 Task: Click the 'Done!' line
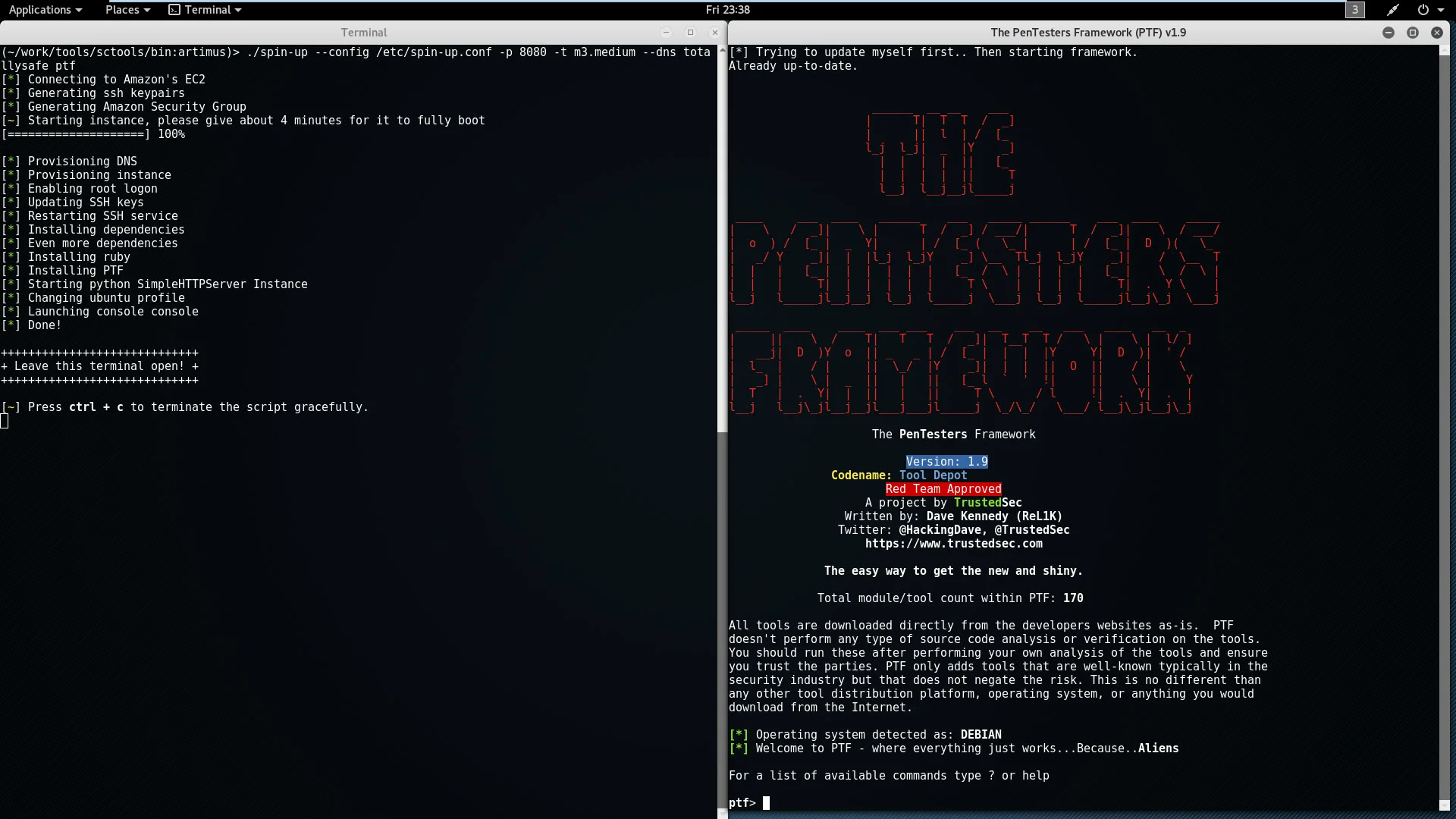coord(31,325)
